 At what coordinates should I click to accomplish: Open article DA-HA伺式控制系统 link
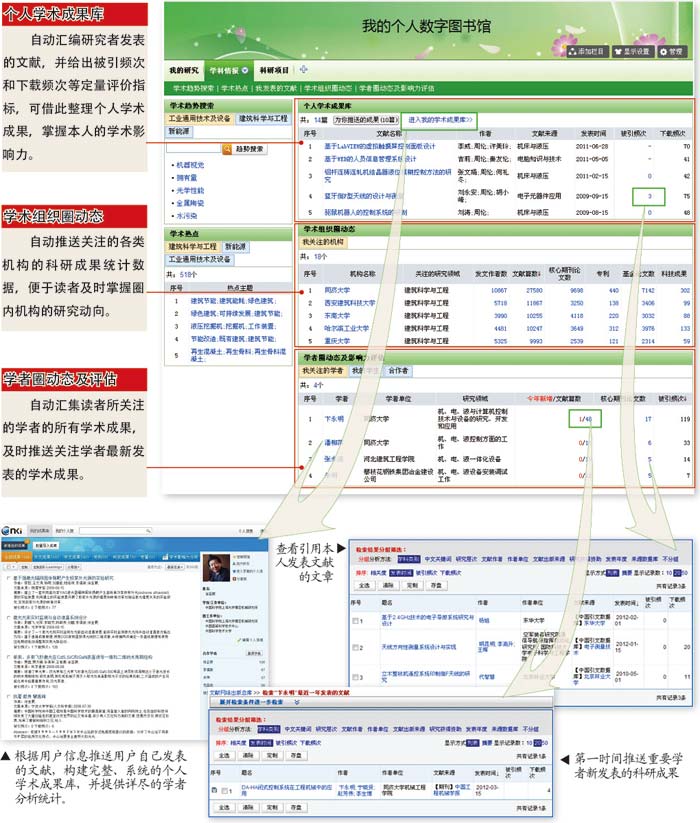287,790
